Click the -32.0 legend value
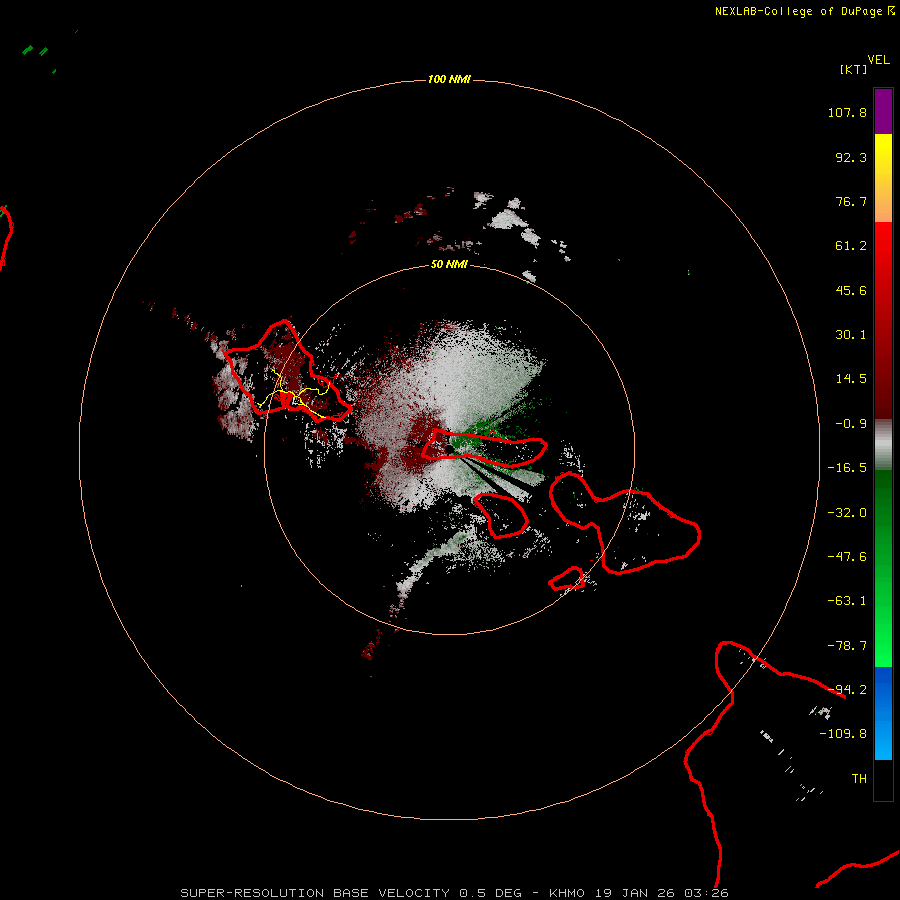The height and width of the screenshot is (900, 900). point(847,513)
